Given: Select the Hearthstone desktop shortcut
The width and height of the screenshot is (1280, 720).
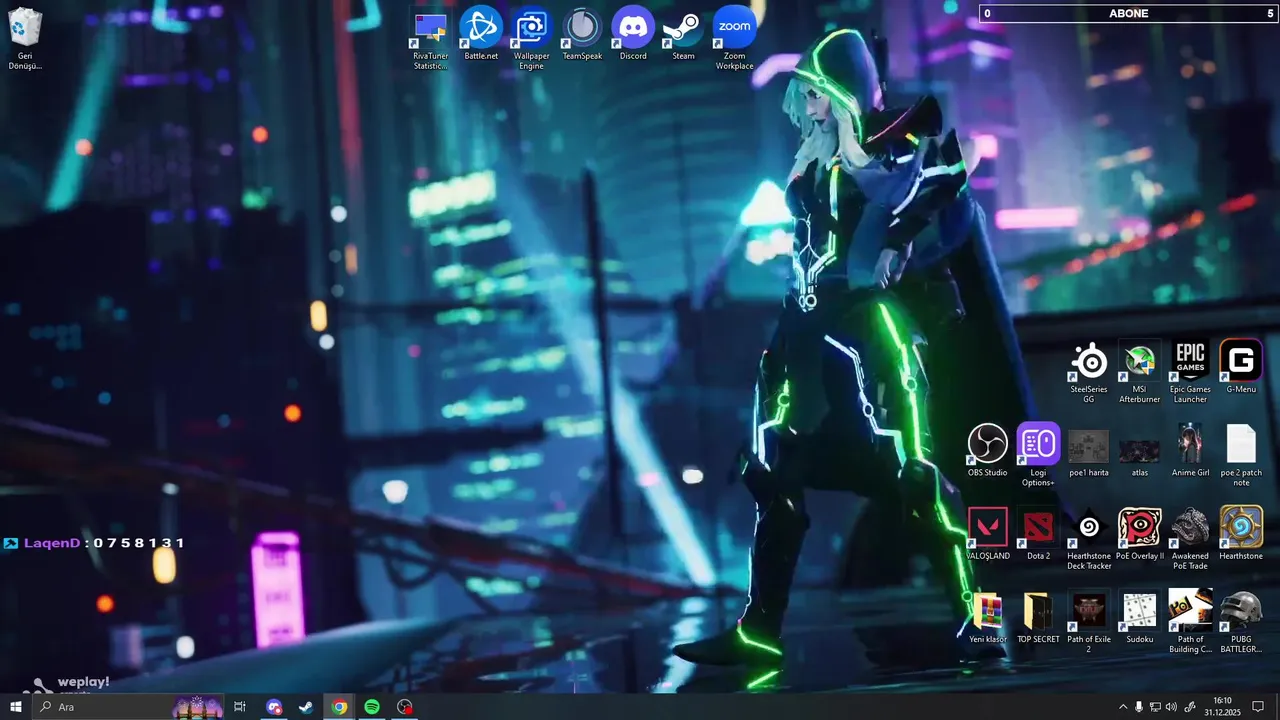Looking at the screenshot, I should click(1241, 533).
